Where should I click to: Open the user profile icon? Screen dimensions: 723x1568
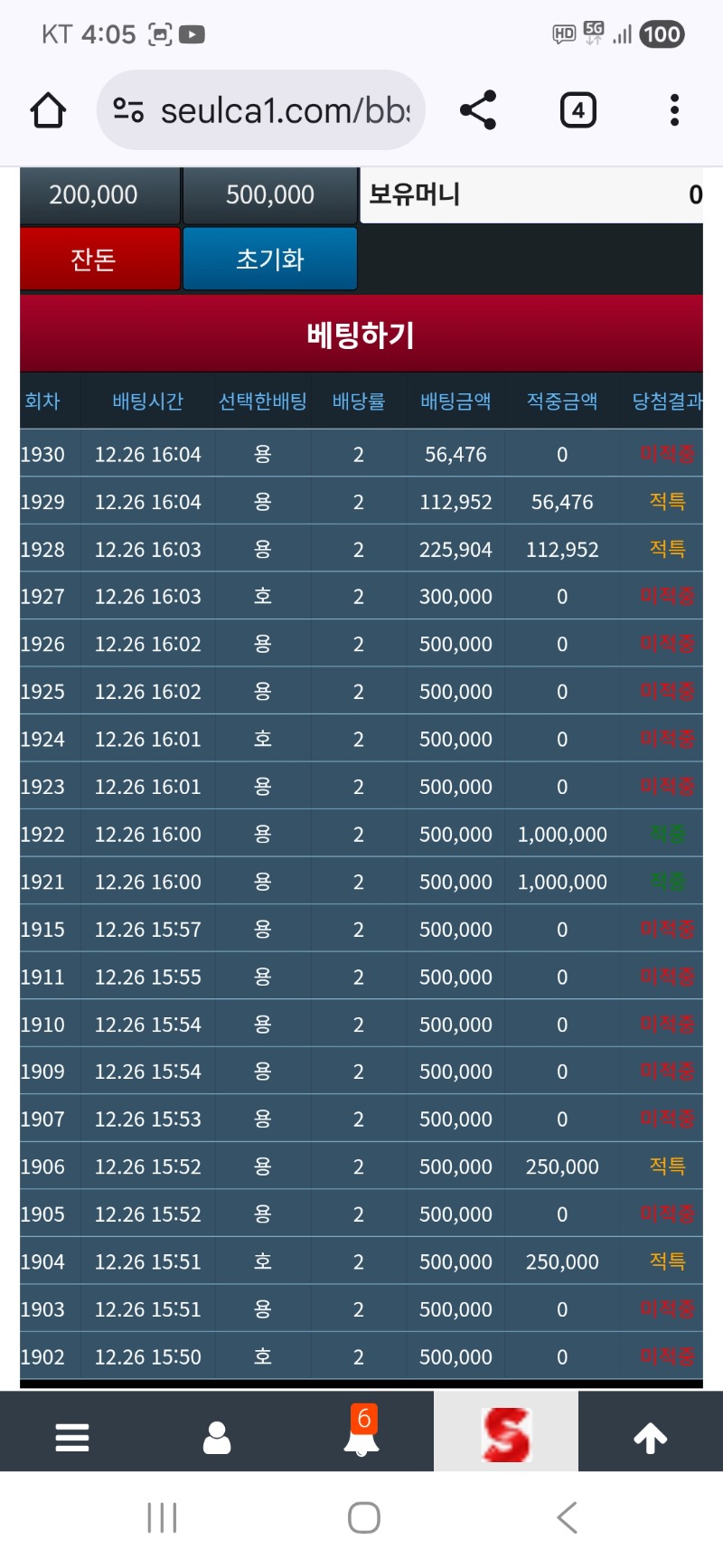coord(217,1436)
